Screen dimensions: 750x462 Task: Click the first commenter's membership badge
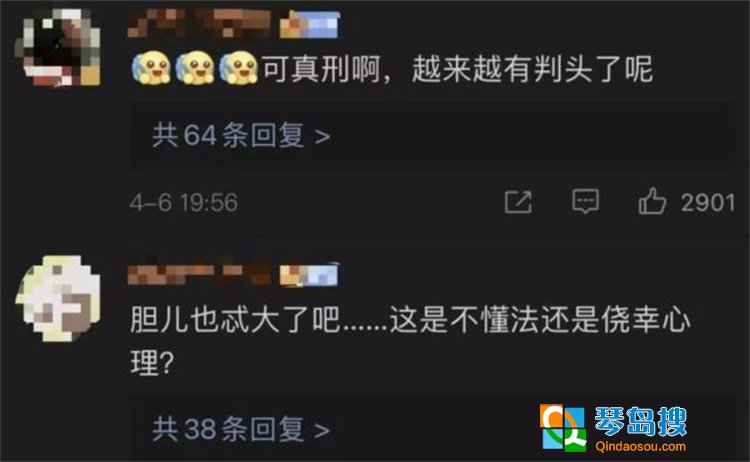[x=309, y=25]
